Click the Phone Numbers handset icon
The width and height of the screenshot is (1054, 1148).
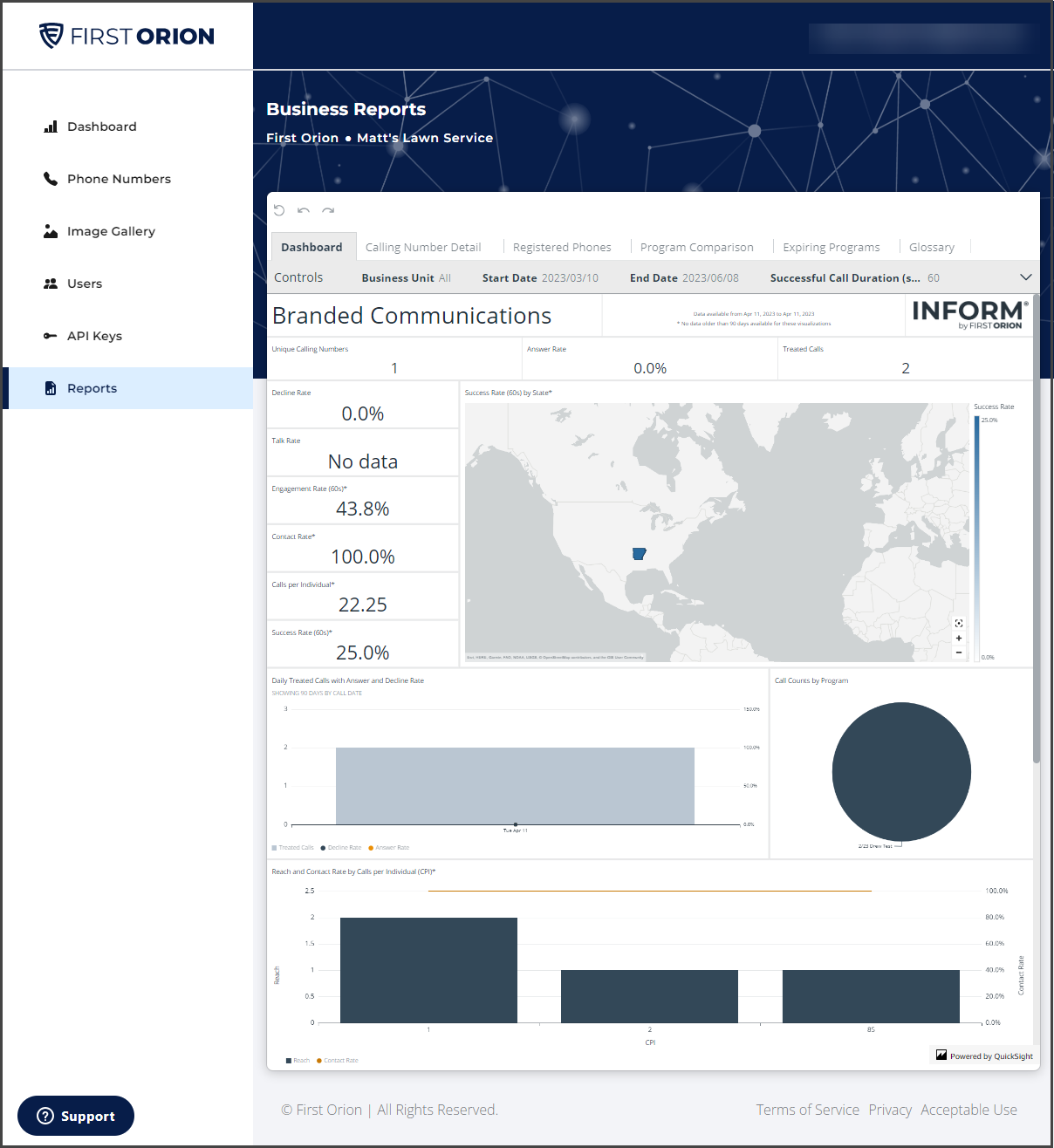(51, 179)
